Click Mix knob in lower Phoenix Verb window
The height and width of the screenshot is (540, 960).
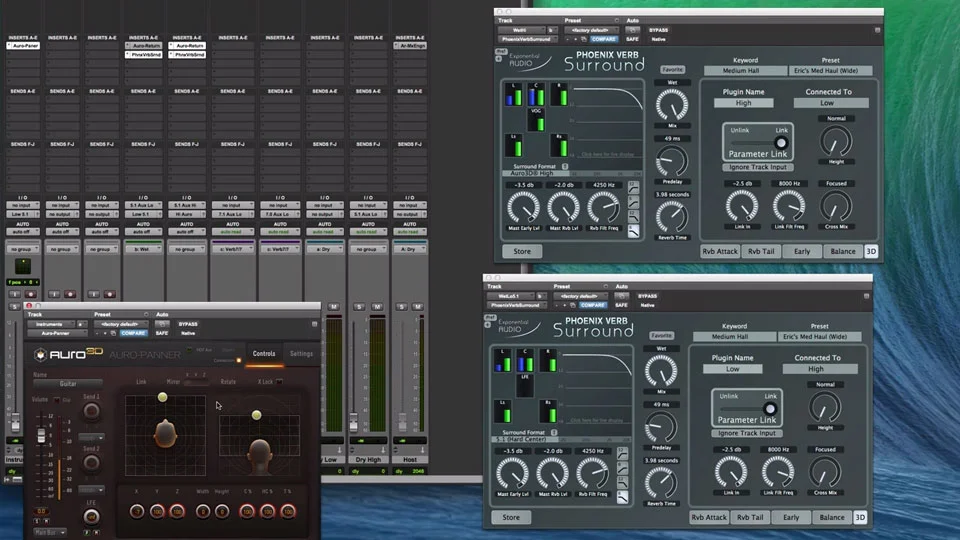(661, 371)
